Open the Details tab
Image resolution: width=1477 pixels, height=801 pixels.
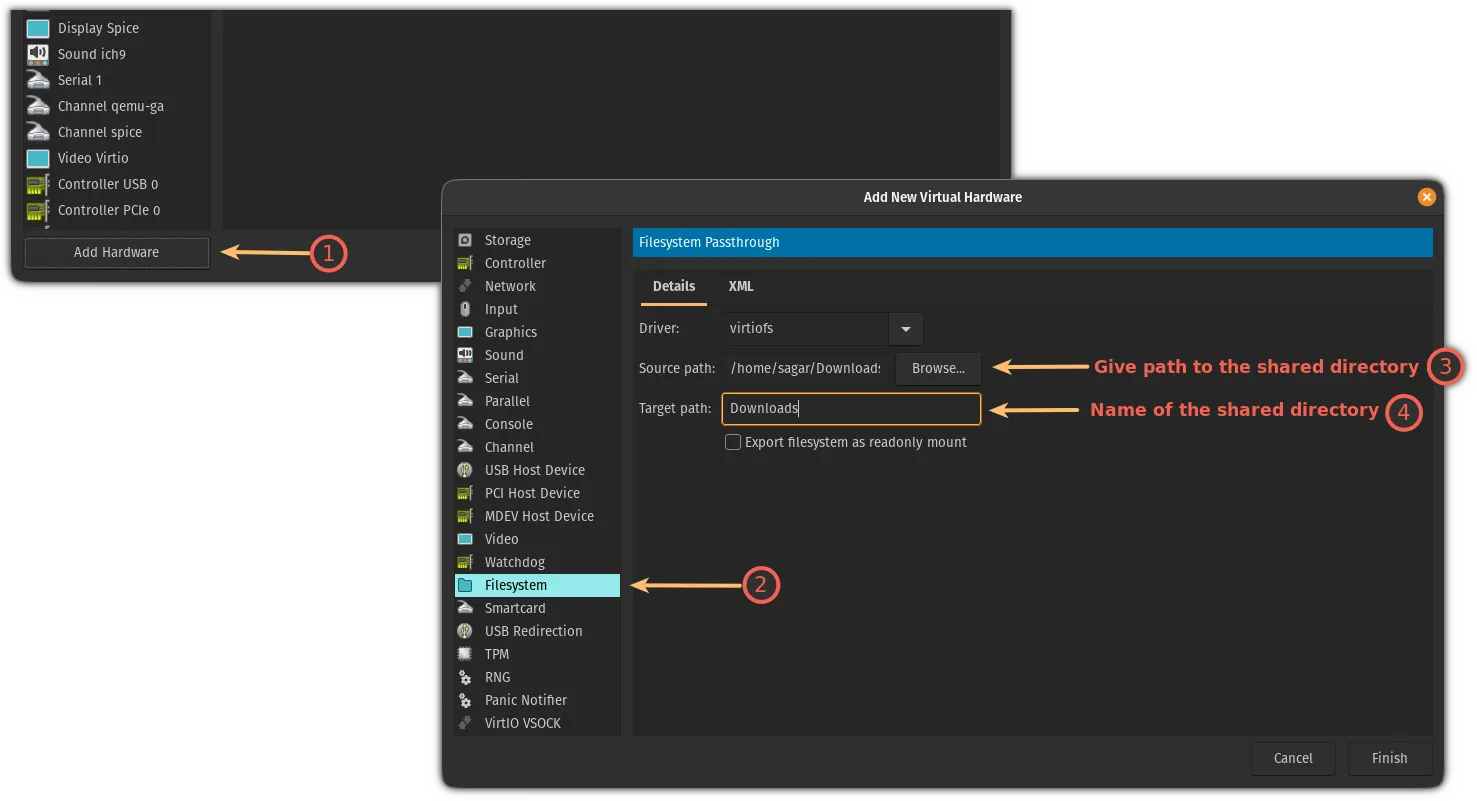tap(674, 286)
